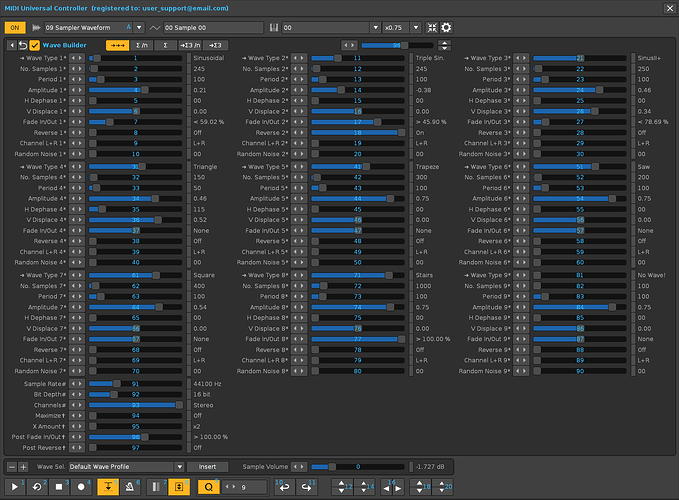
Task: Click the collapse arrows icon beside the gear
Action: point(432,28)
